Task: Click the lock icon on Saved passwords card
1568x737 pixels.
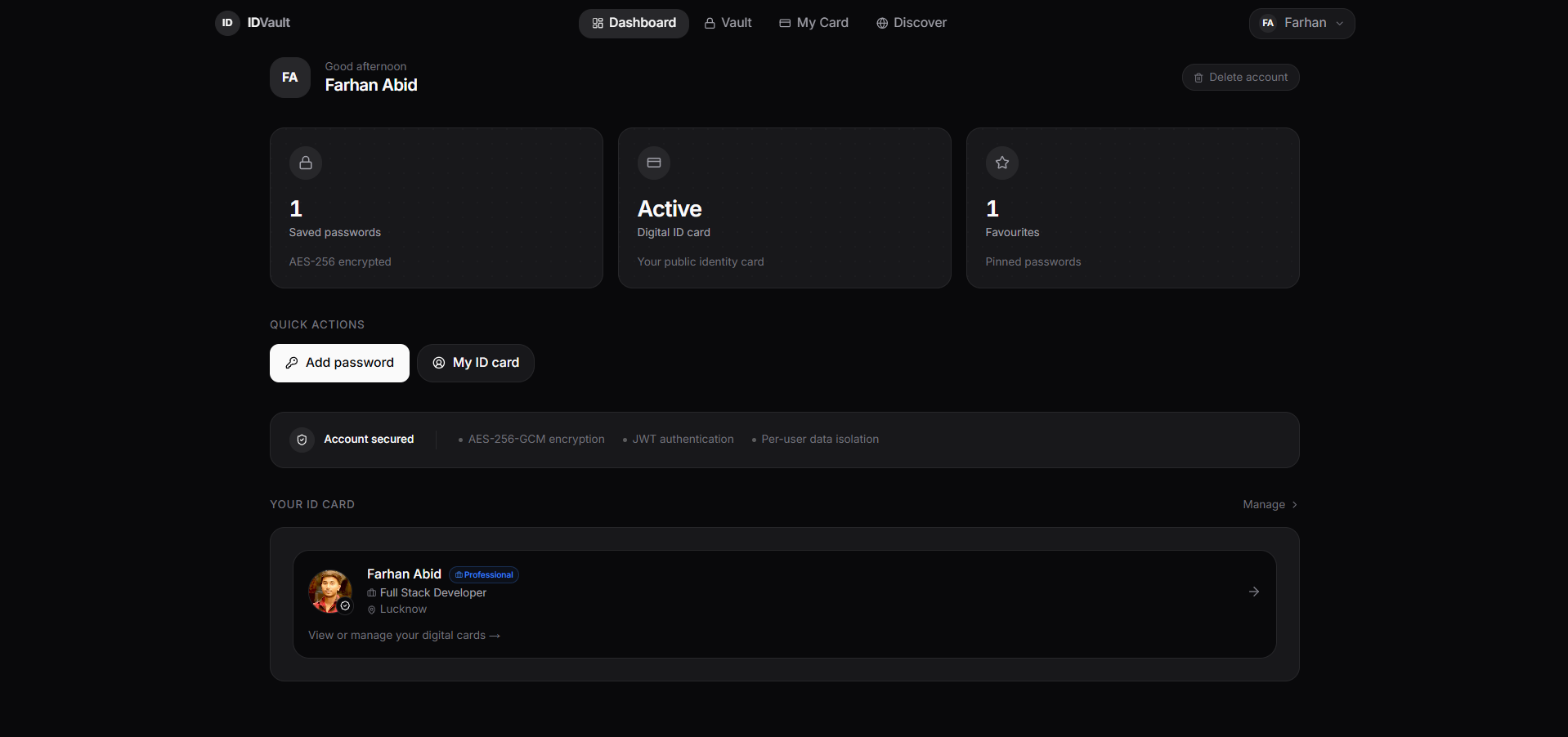Action: 306,163
